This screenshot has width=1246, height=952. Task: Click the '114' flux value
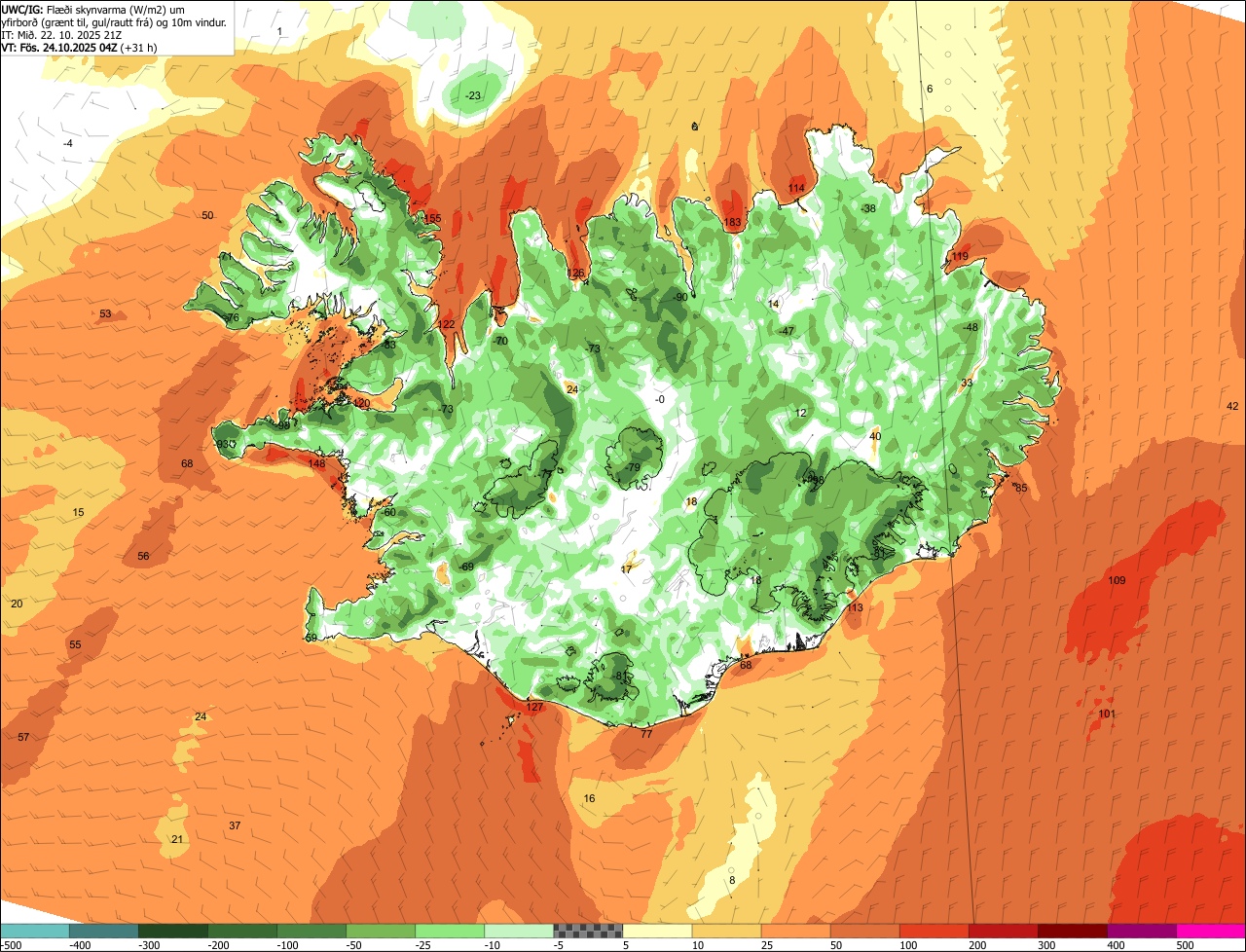click(796, 188)
